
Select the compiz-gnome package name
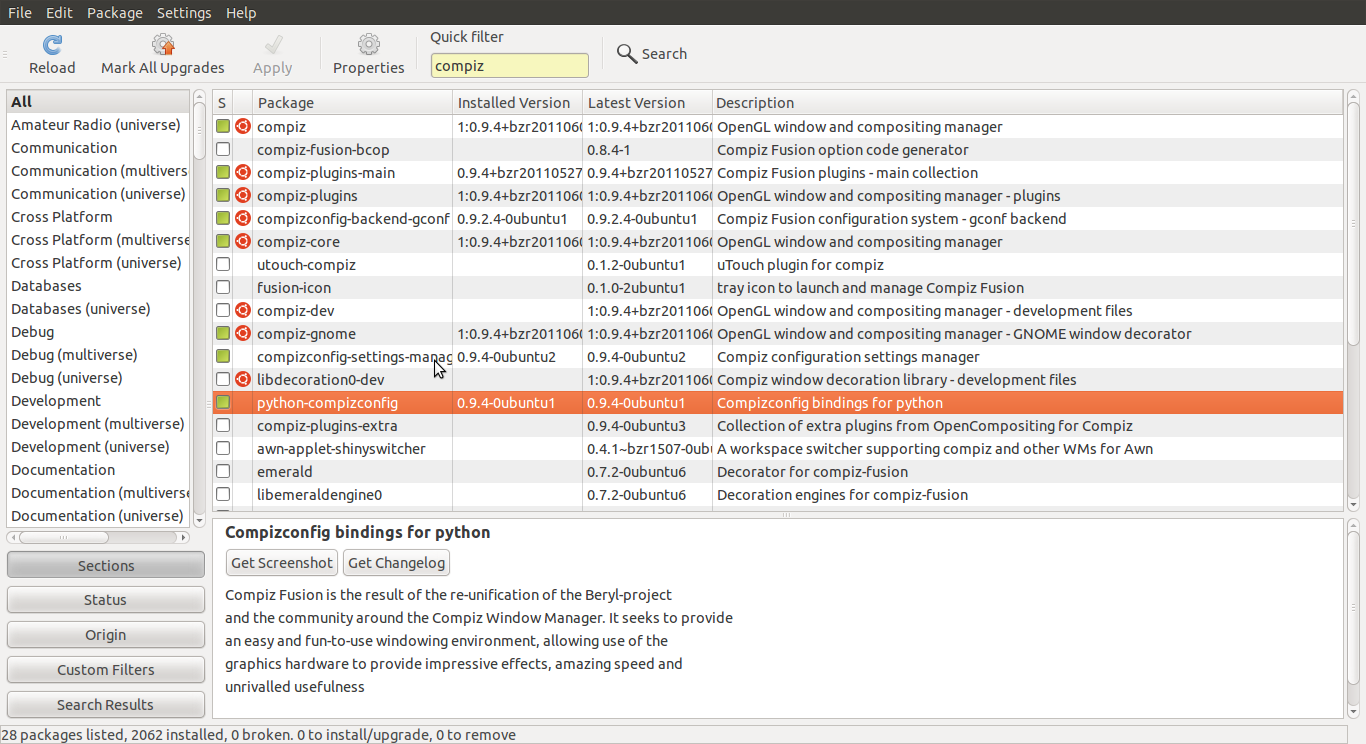[306, 334]
